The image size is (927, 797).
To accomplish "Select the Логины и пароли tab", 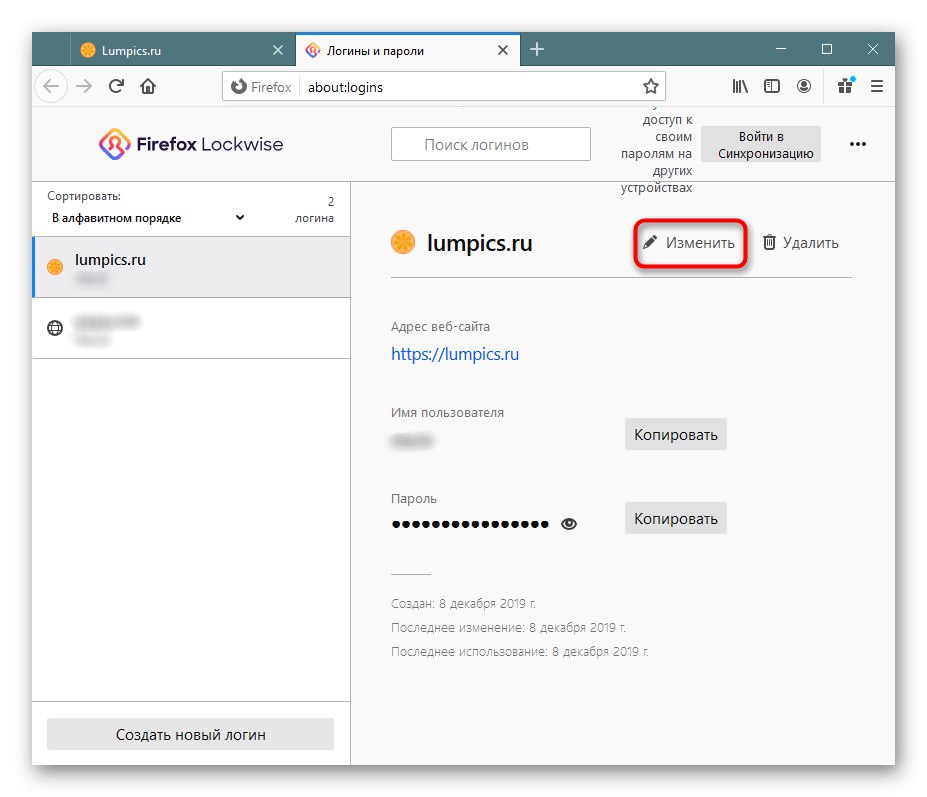I will (408, 50).
